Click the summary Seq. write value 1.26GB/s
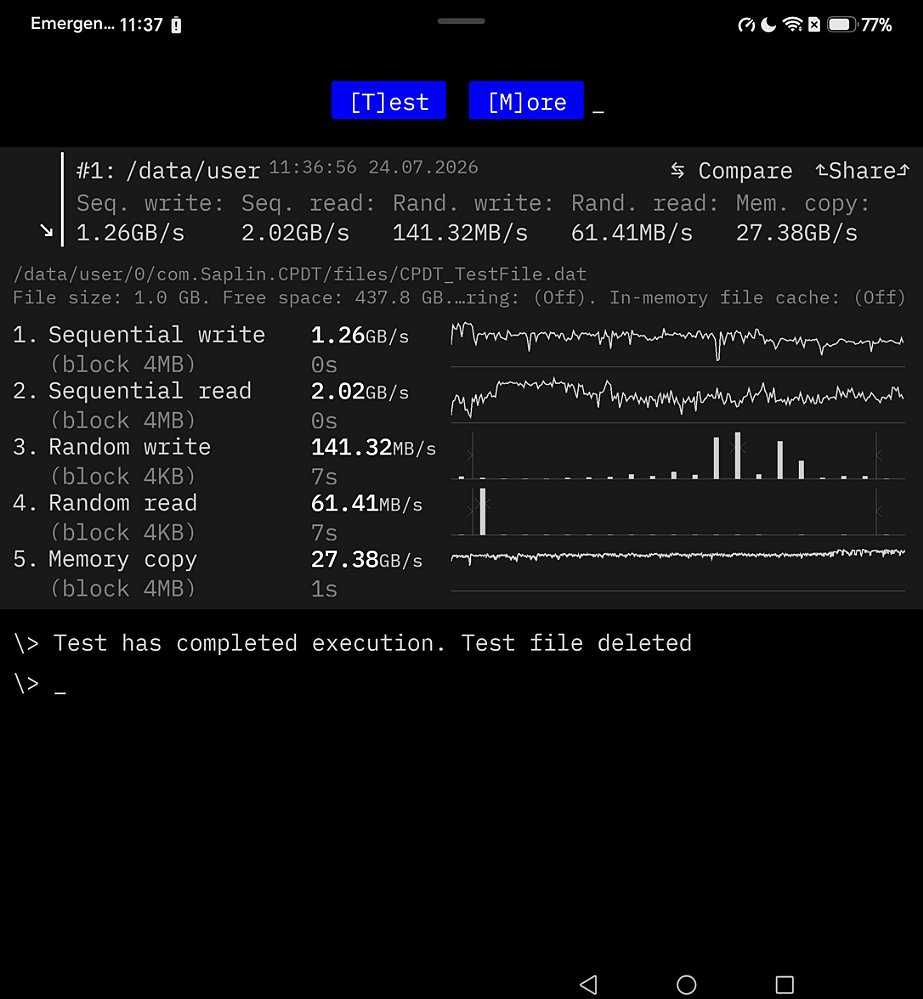The image size is (923, 999). point(131,233)
